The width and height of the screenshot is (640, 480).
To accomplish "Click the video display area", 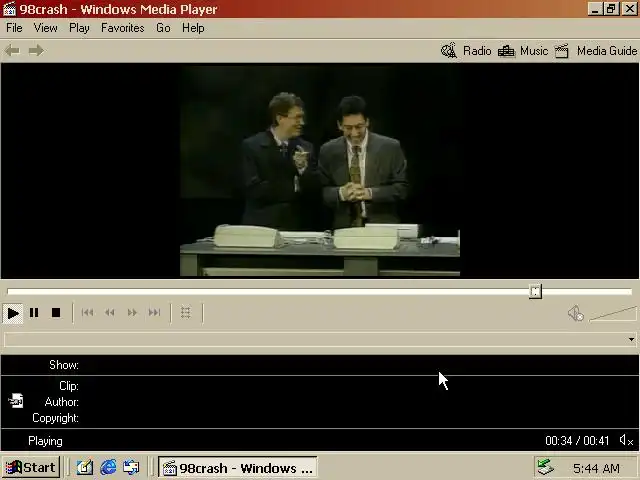I will pos(320,171).
